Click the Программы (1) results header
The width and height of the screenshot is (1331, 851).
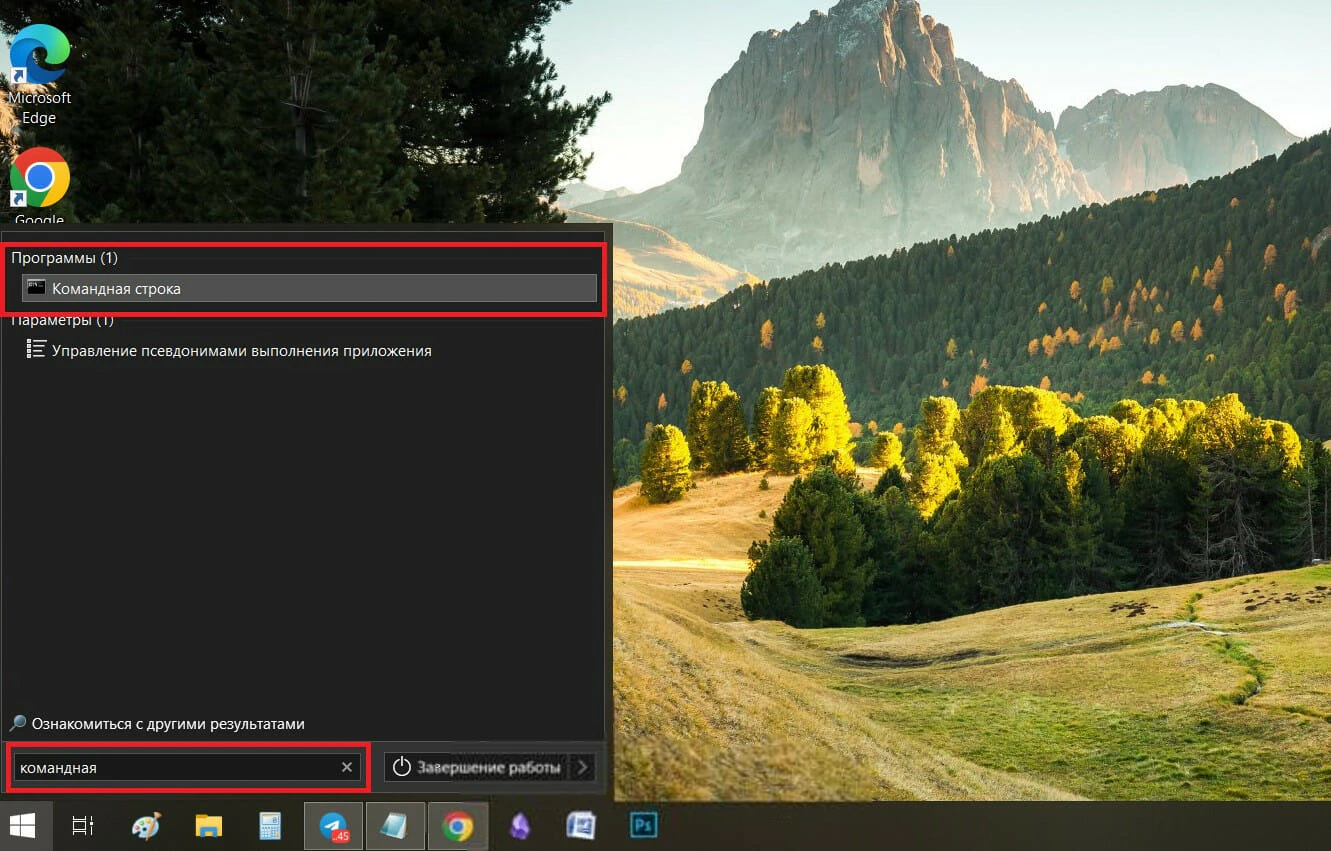tap(64, 258)
